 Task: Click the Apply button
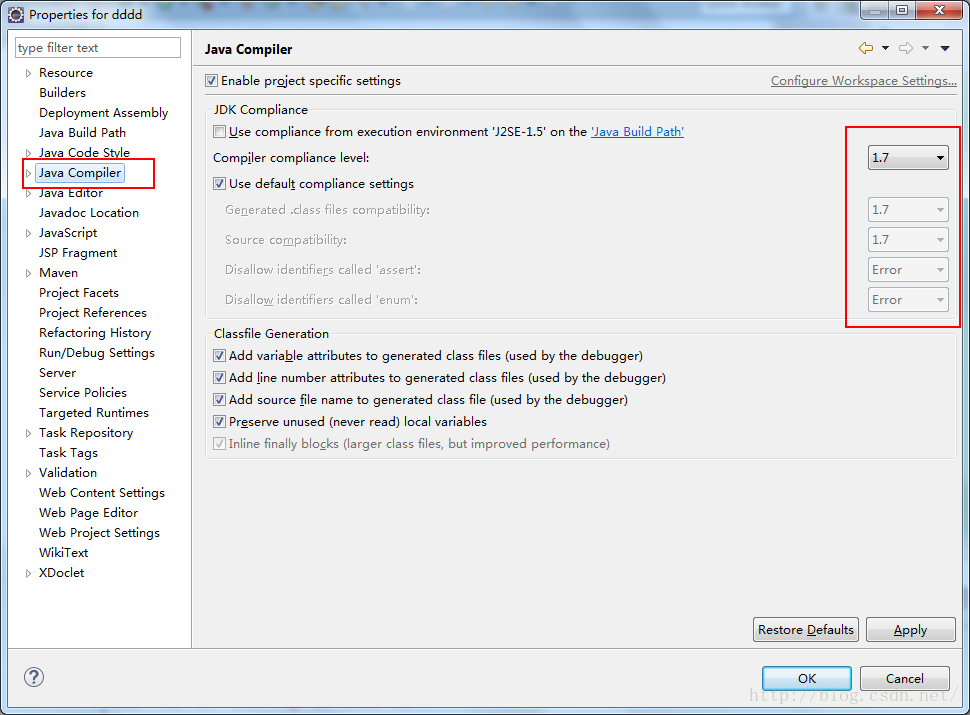911,630
